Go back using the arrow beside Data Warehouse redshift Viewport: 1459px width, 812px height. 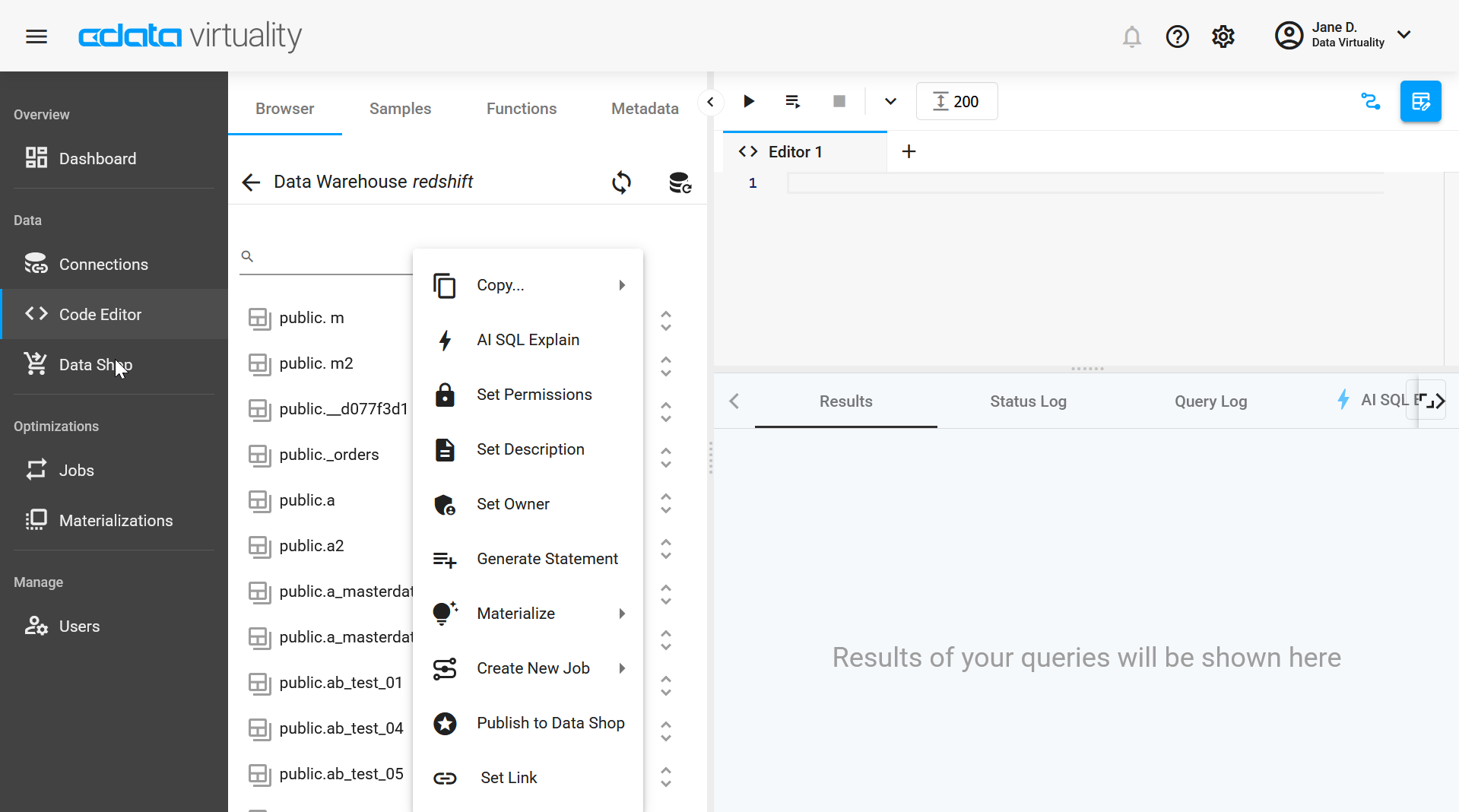pyautogui.click(x=251, y=182)
